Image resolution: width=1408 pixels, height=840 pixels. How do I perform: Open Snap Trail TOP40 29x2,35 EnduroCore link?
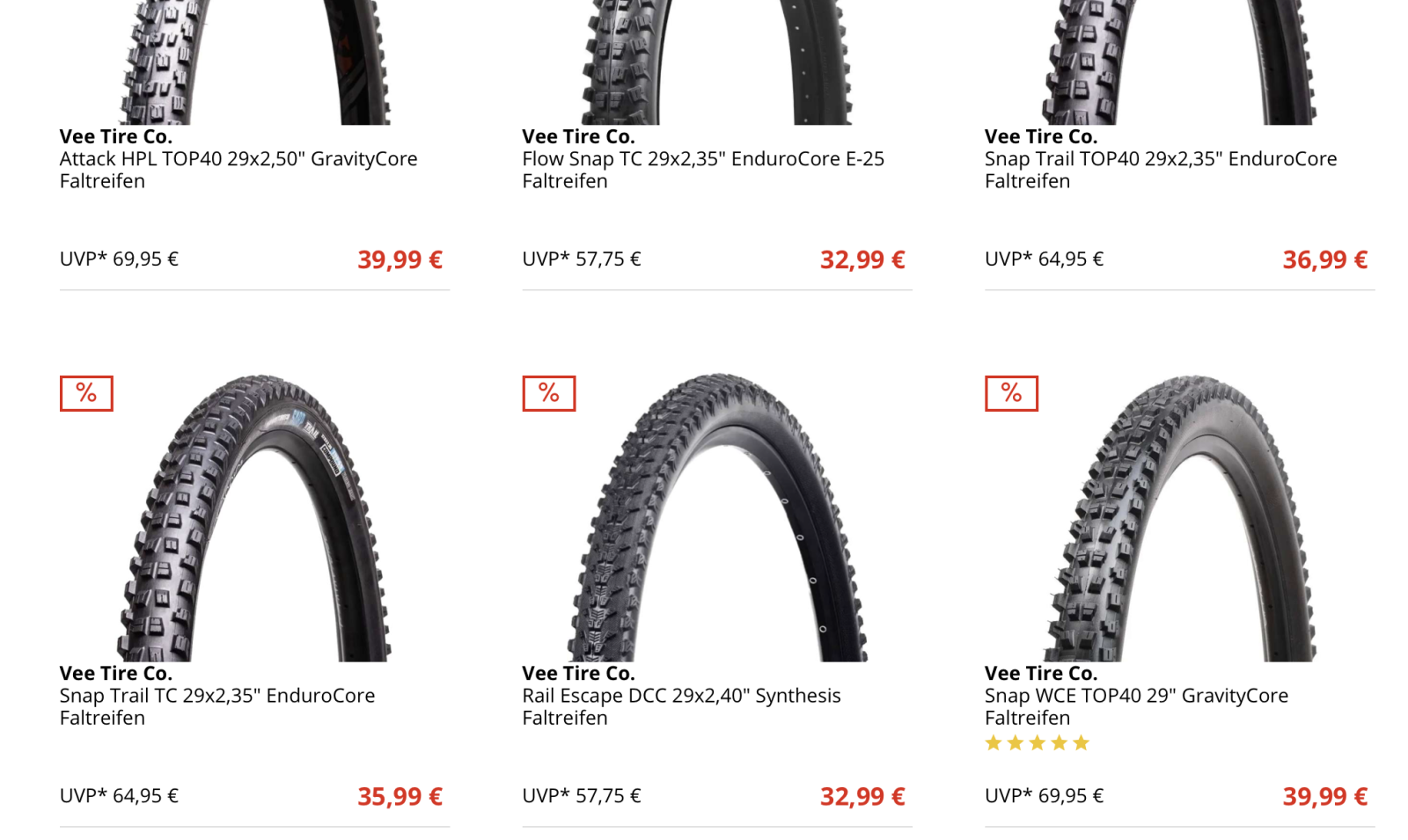[x=1161, y=170]
